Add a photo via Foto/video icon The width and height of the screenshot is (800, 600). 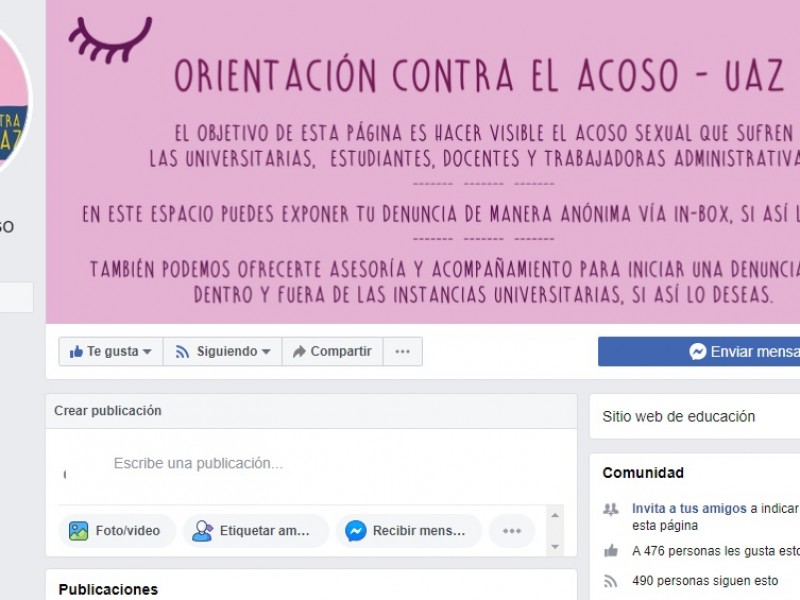(x=79, y=531)
